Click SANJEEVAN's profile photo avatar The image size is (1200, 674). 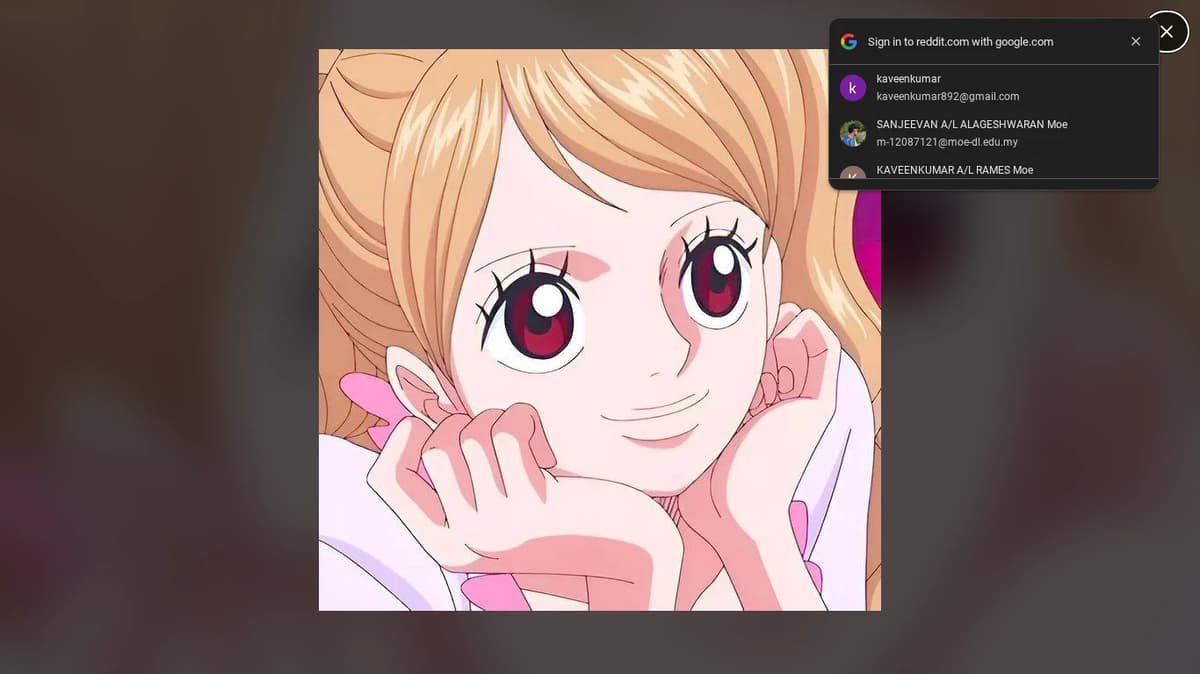pos(852,133)
